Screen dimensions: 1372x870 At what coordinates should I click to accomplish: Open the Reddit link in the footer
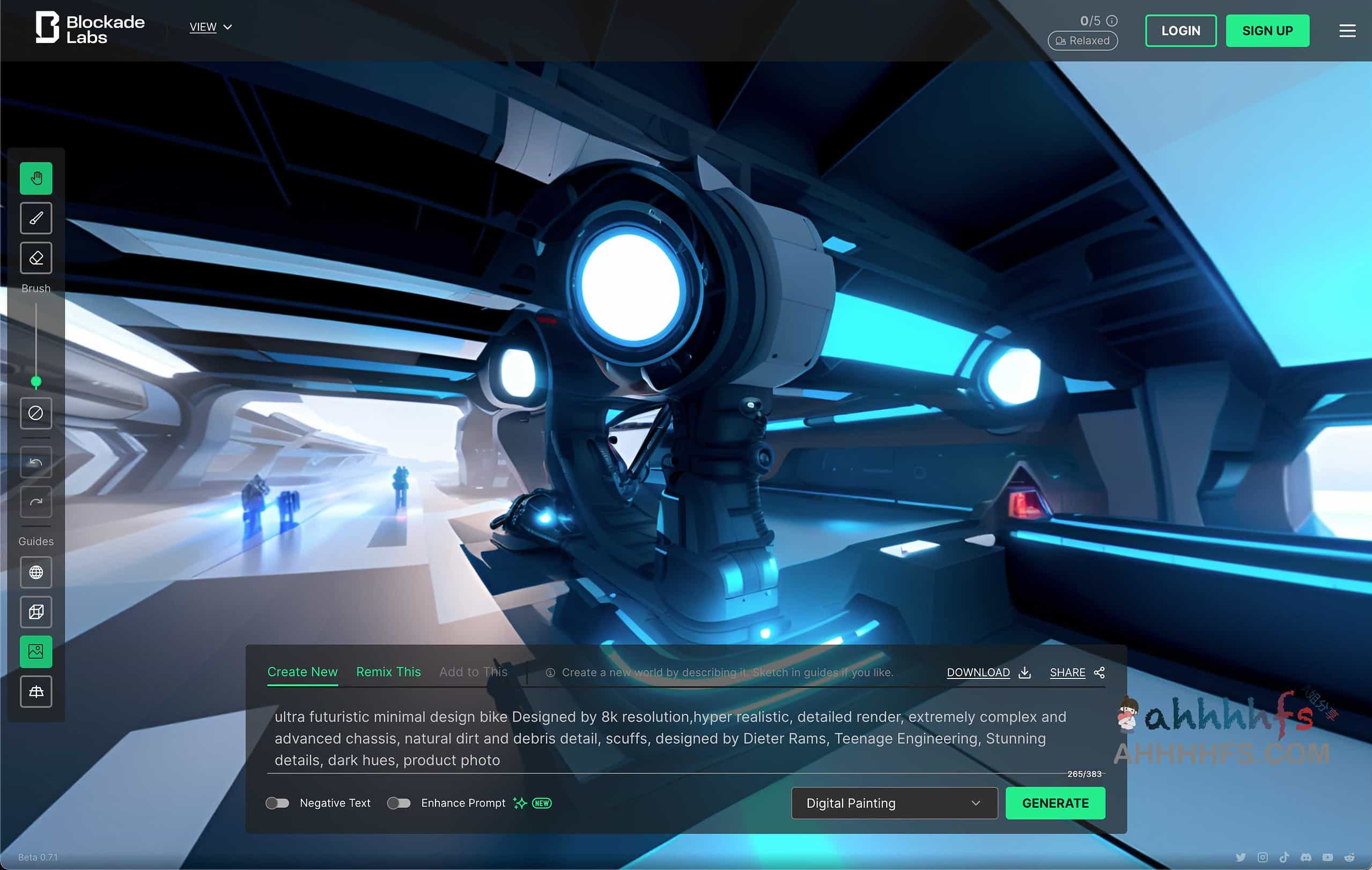[1350, 858]
